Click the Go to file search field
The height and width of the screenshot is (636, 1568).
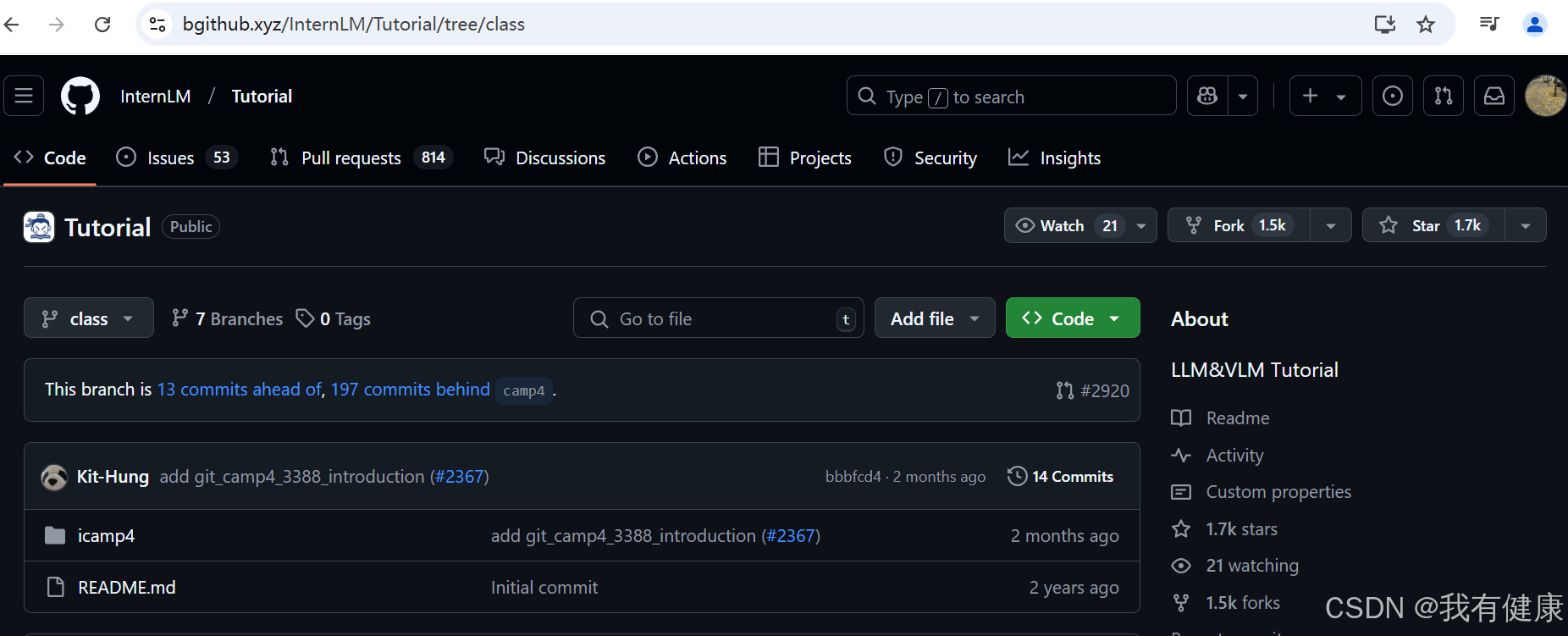click(719, 318)
